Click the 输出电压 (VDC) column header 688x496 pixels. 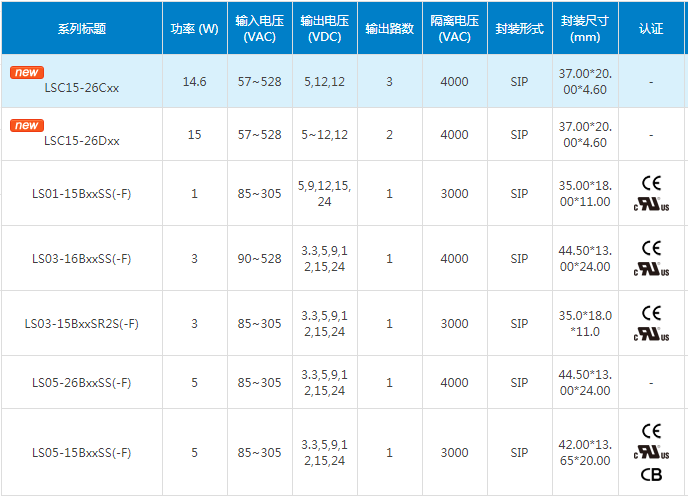324,29
